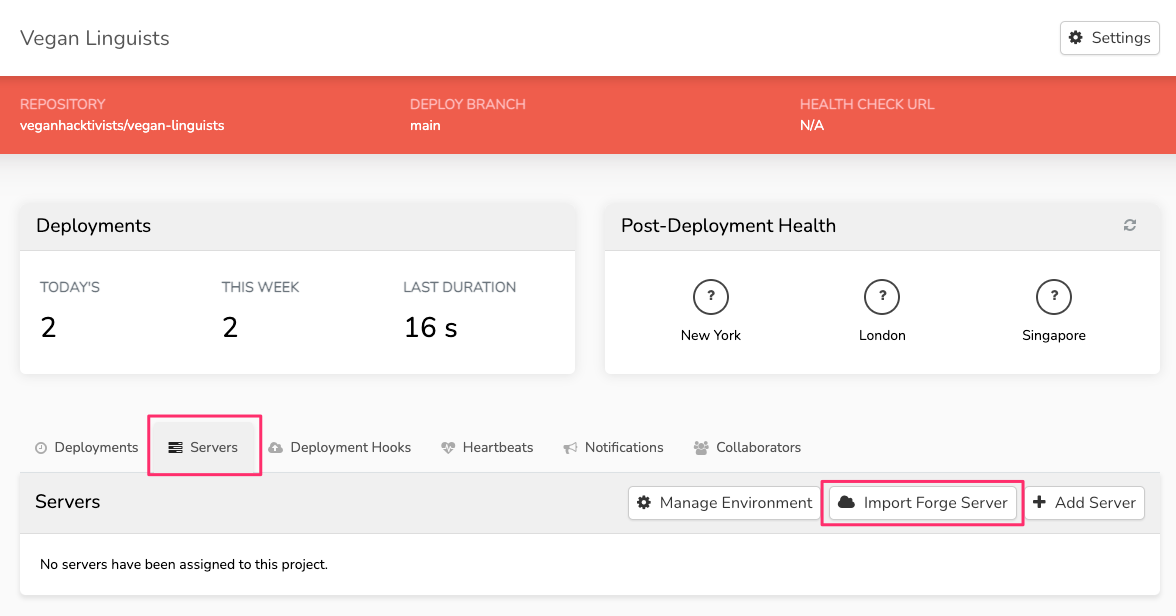Open the Deployments tab
The image size is (1176, 616).
[86, 448]
